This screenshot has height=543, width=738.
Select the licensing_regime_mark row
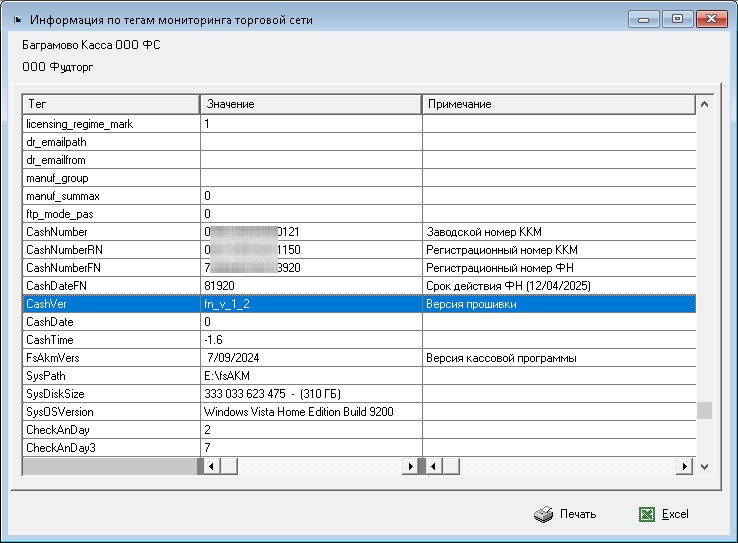[x=110, y=124]
